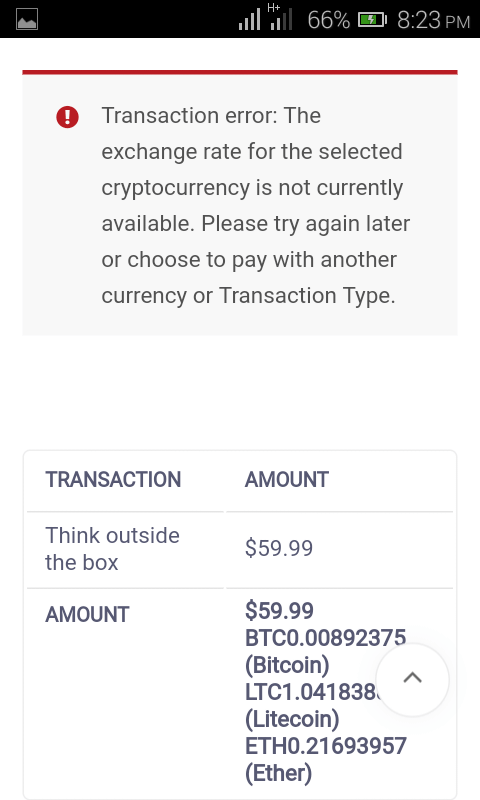The height and width of the screenshot is (800, 480).
Task: Tap the $59.99 item price cell
Action: pos(279,548)
